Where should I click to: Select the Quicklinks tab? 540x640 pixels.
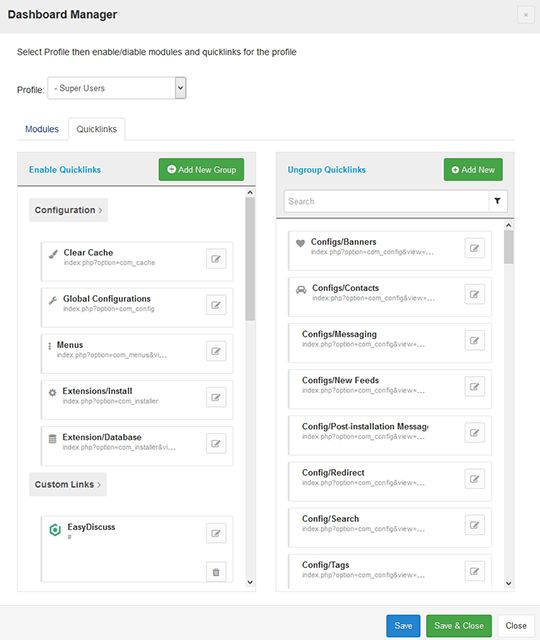(x=97, y=129)
